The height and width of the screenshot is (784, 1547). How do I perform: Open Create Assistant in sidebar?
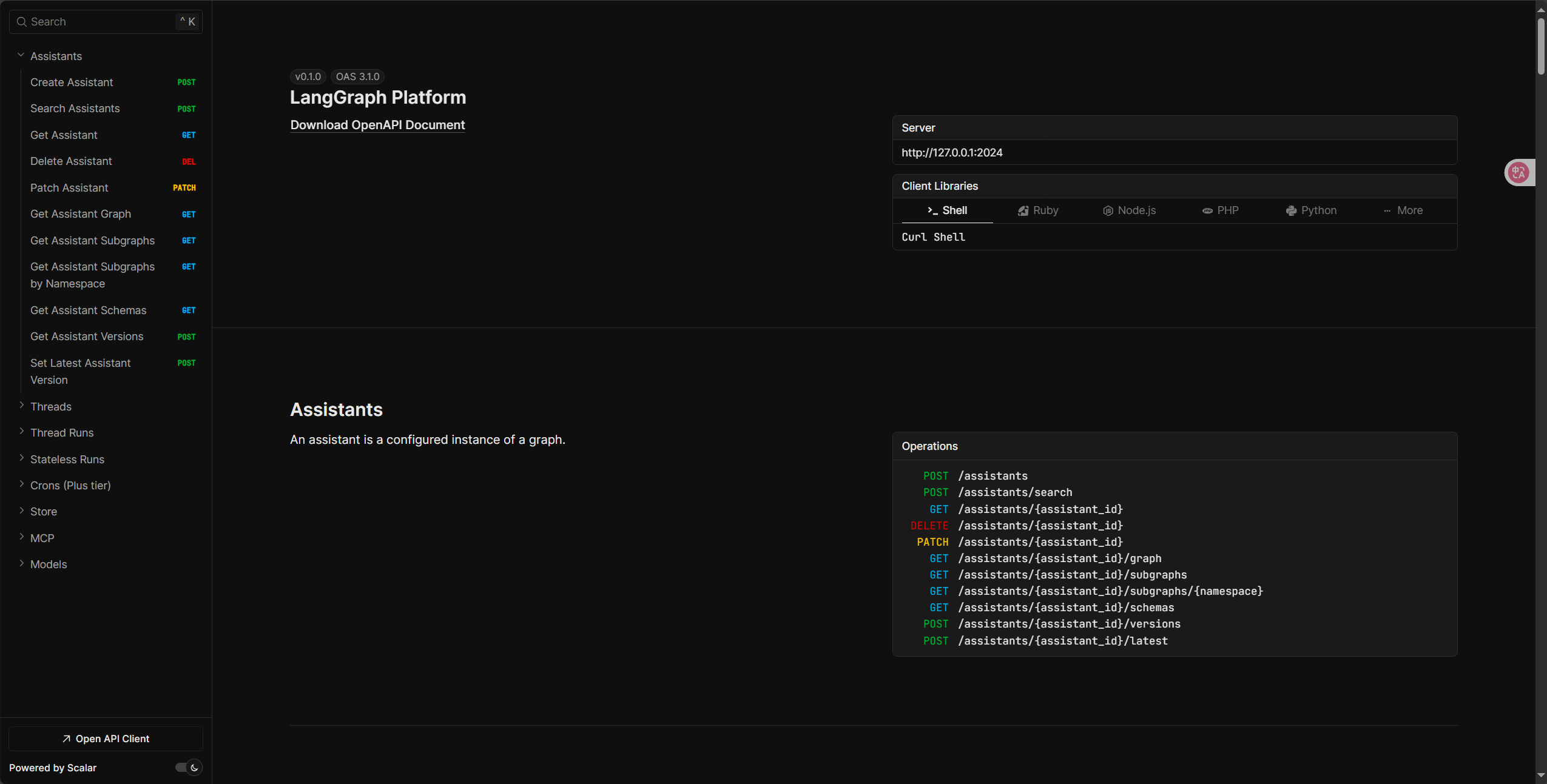(113, 82)
